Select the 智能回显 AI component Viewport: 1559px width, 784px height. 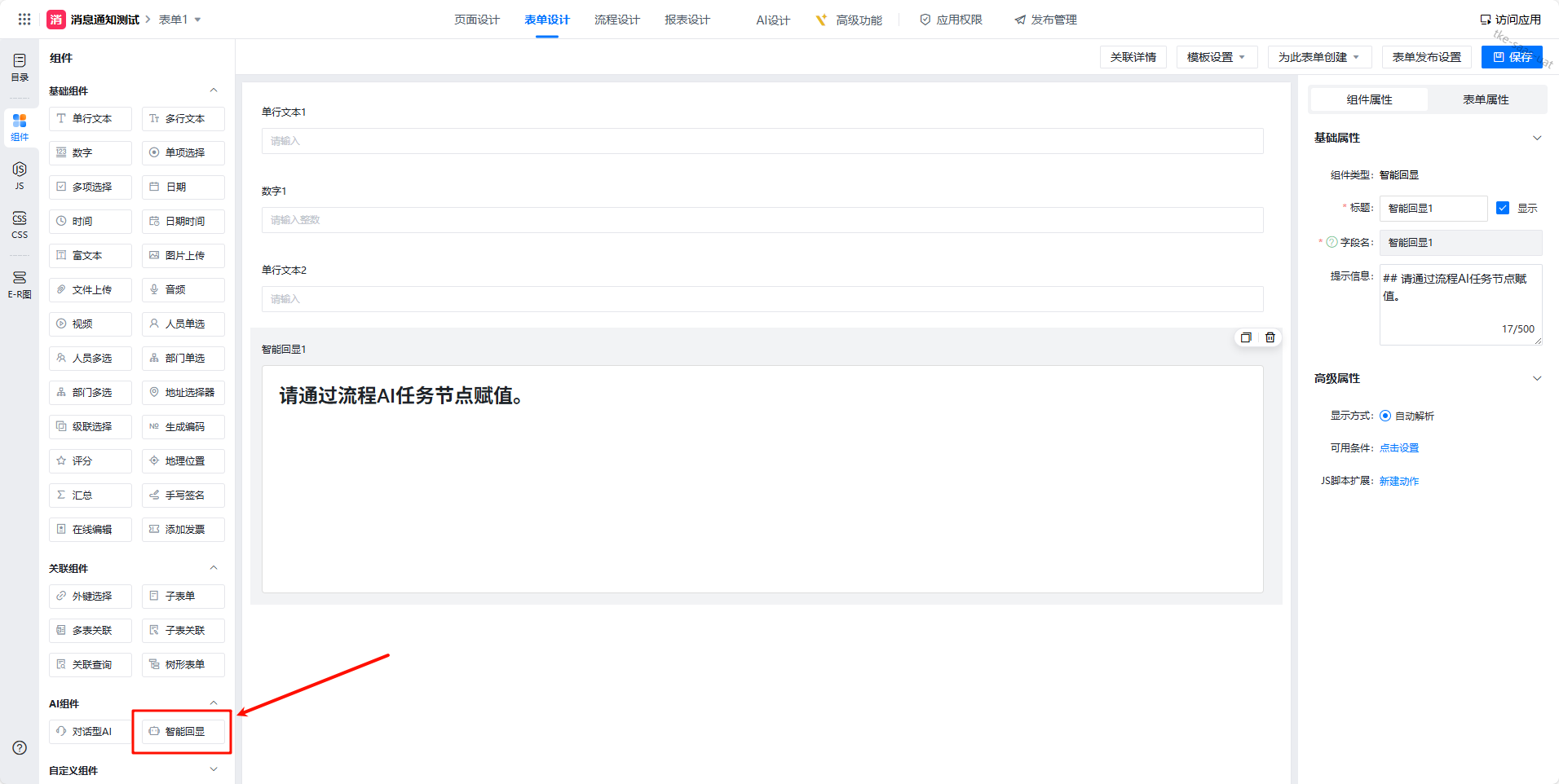183,731
